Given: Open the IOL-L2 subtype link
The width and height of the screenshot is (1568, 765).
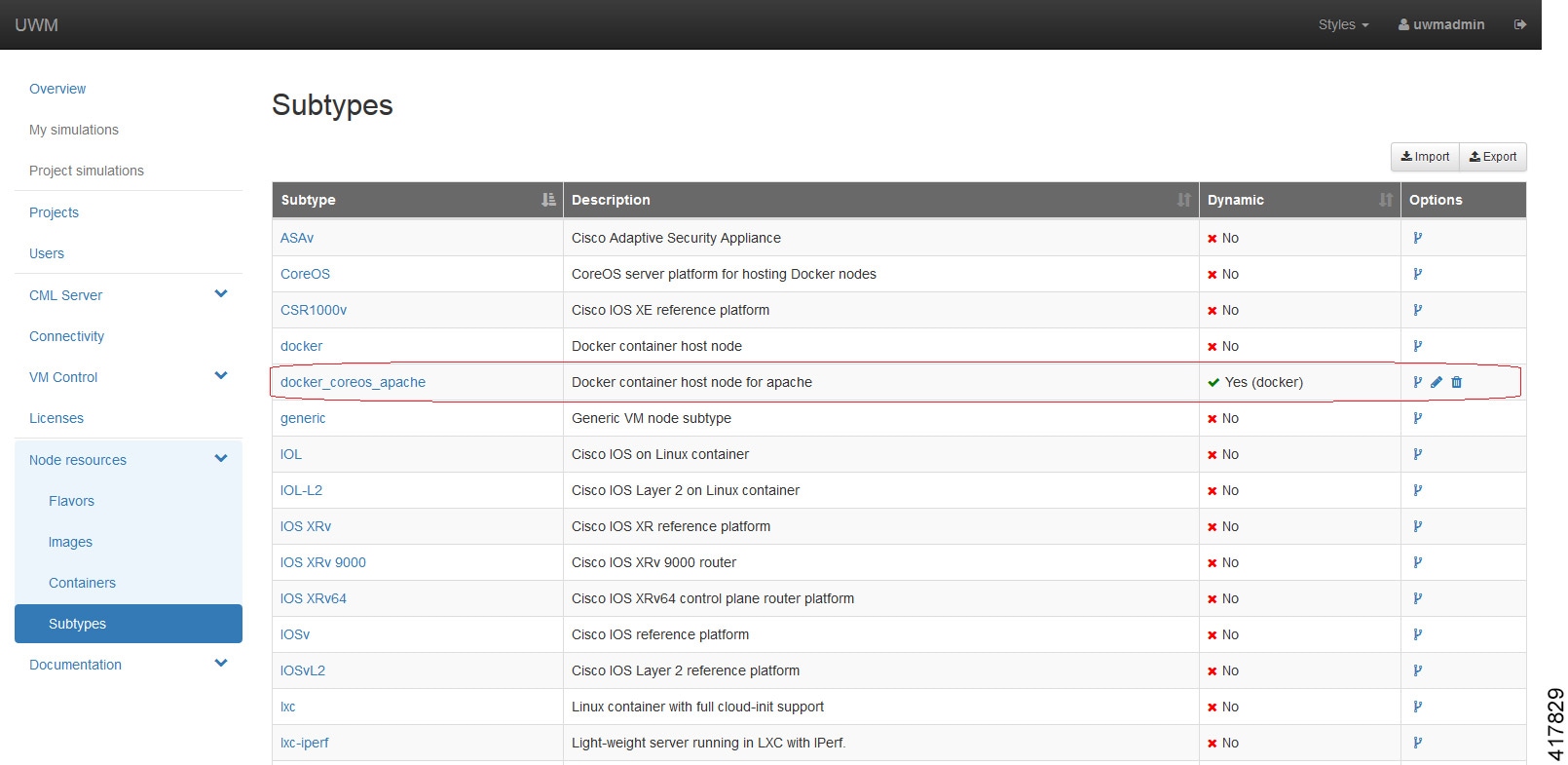Looking at the screenshot, I should point(301,490).
